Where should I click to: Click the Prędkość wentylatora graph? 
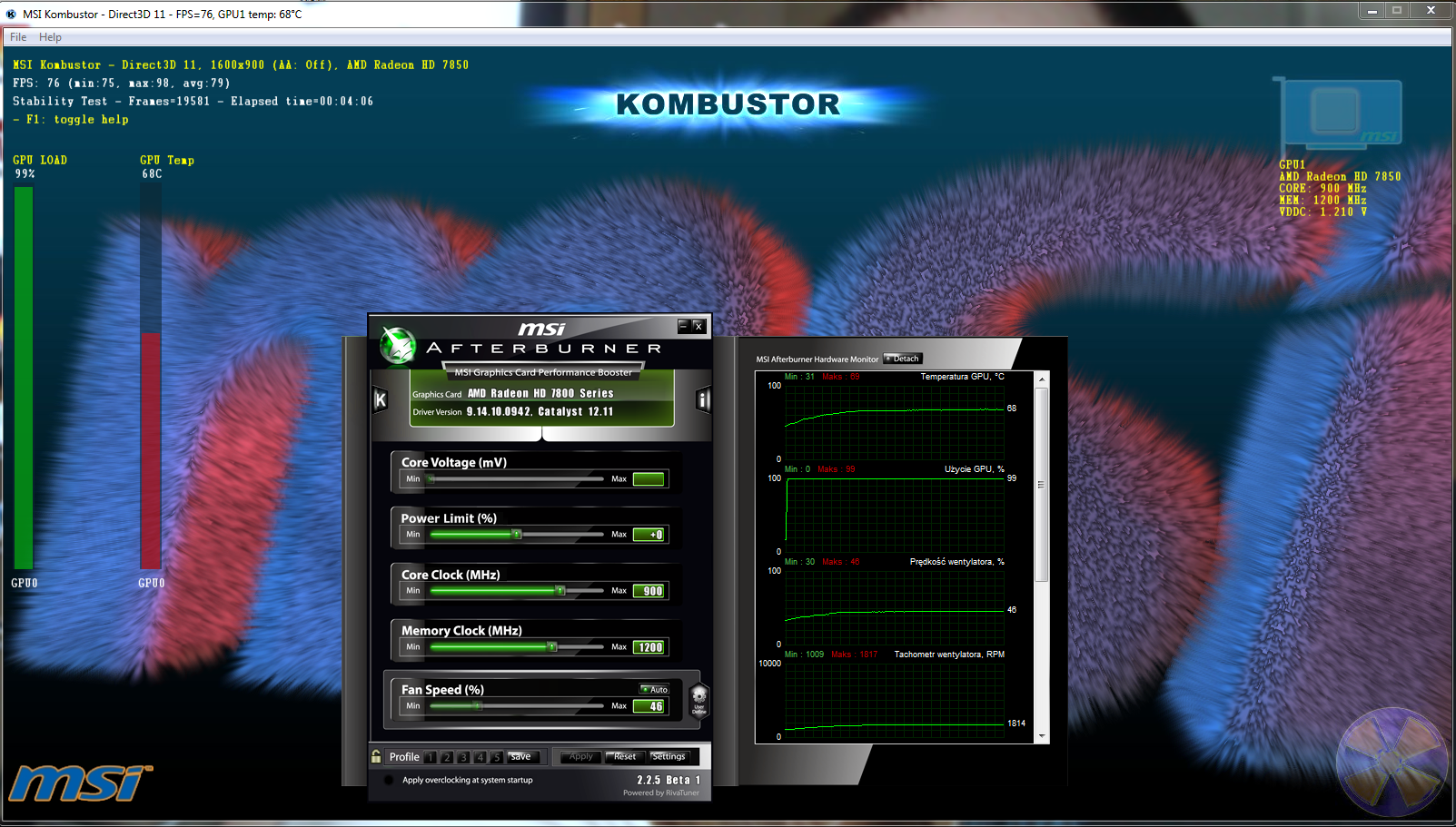pos(895,607)
